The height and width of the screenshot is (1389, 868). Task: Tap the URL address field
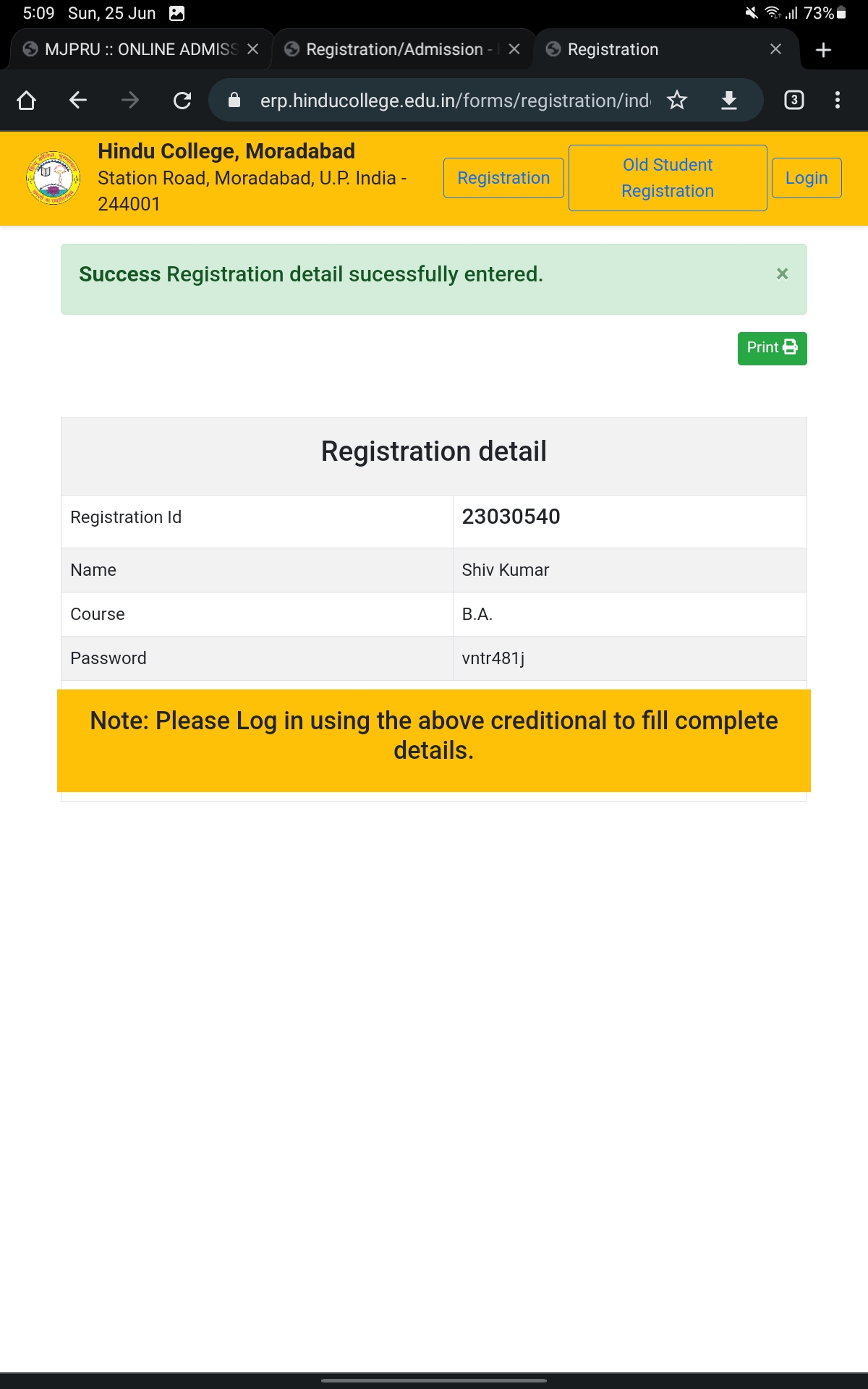(x=454, y=100)
